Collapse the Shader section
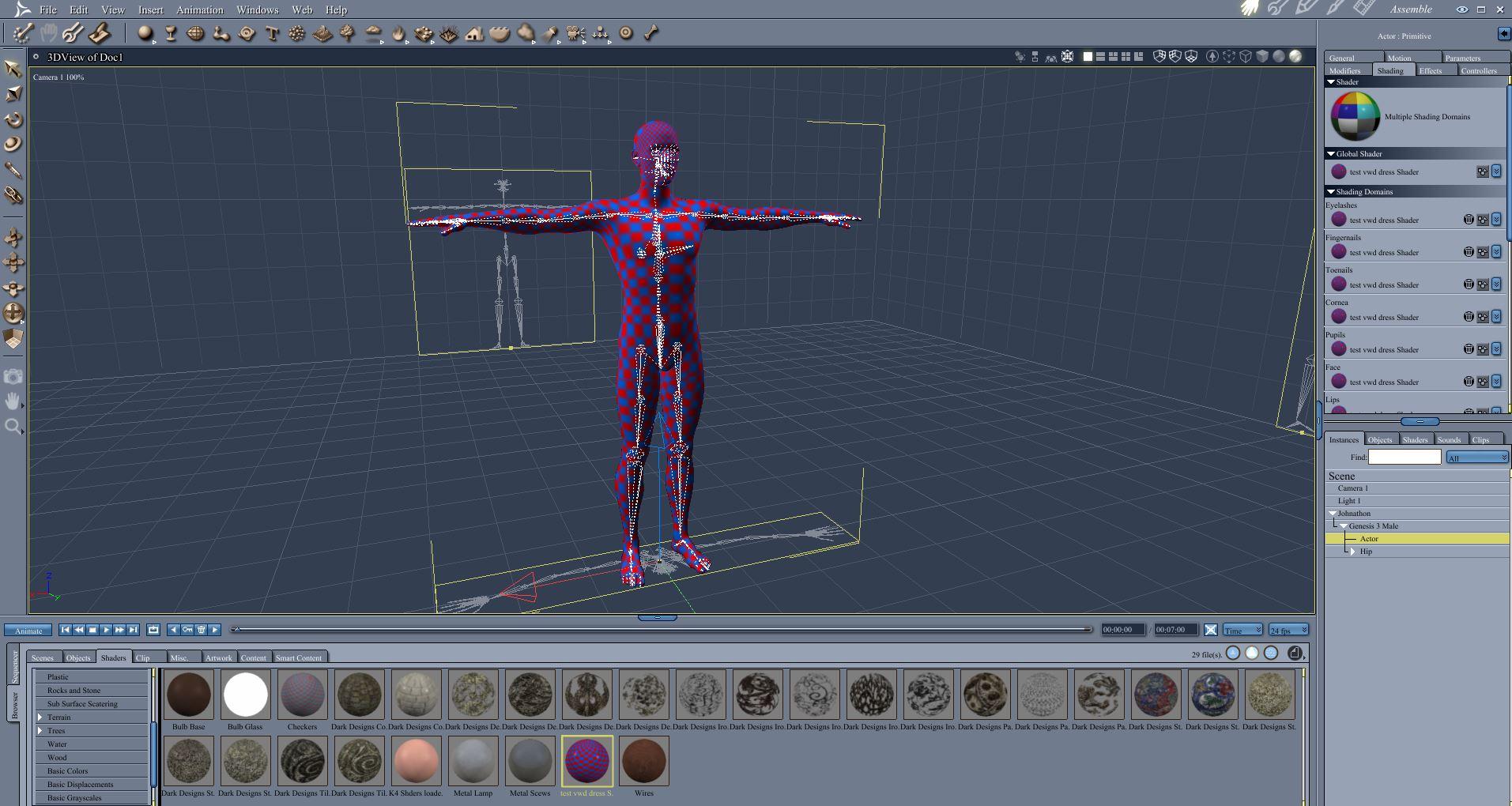This screenshot has height=806, width=1512. click(1331, 82)
